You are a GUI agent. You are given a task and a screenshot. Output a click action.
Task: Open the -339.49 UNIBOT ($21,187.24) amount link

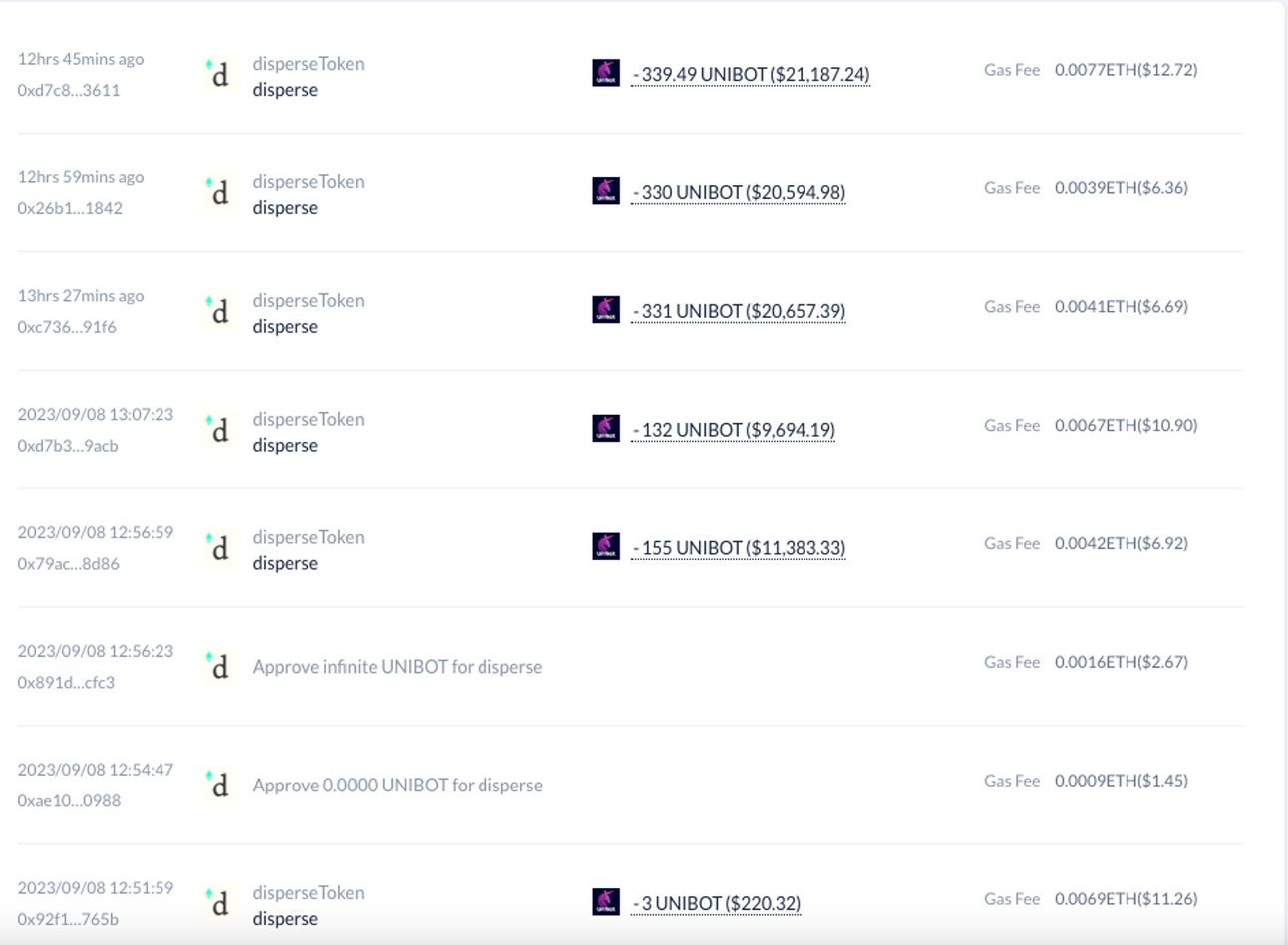coord(751,75)
